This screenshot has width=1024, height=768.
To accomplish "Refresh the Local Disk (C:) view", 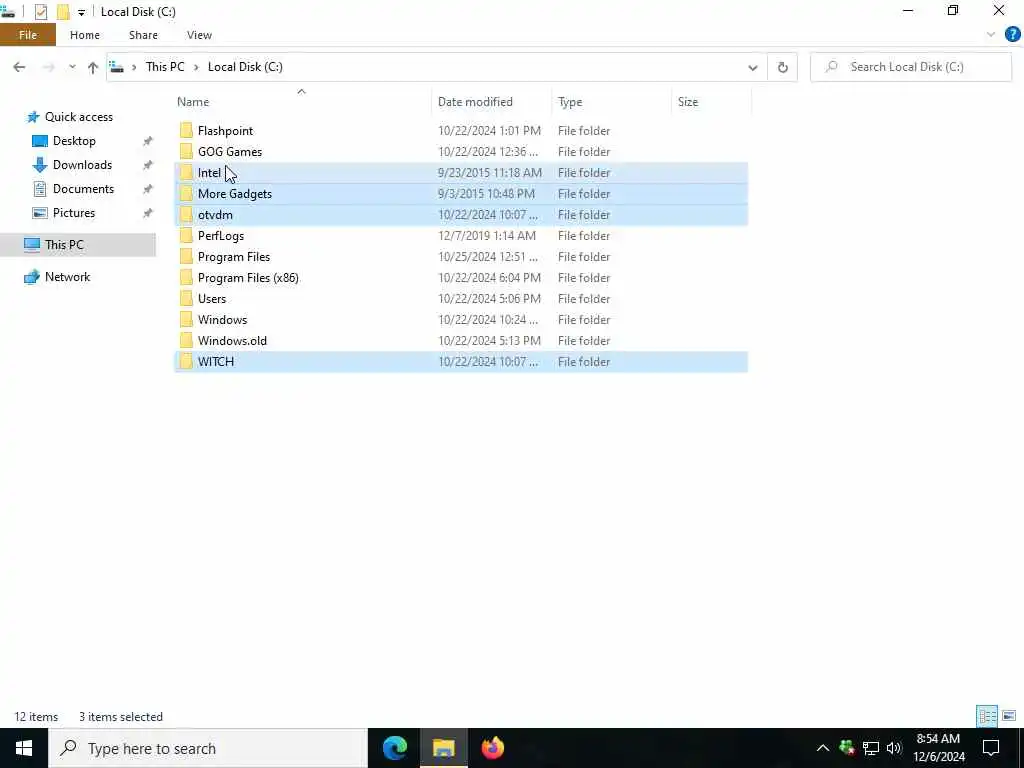I will click(x=782, y=67).
